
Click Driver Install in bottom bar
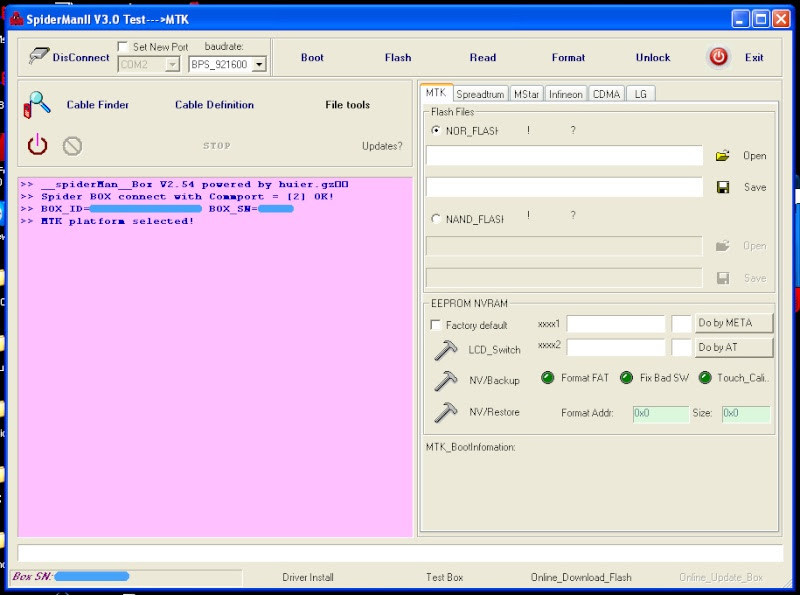click(x=308, y=577)
